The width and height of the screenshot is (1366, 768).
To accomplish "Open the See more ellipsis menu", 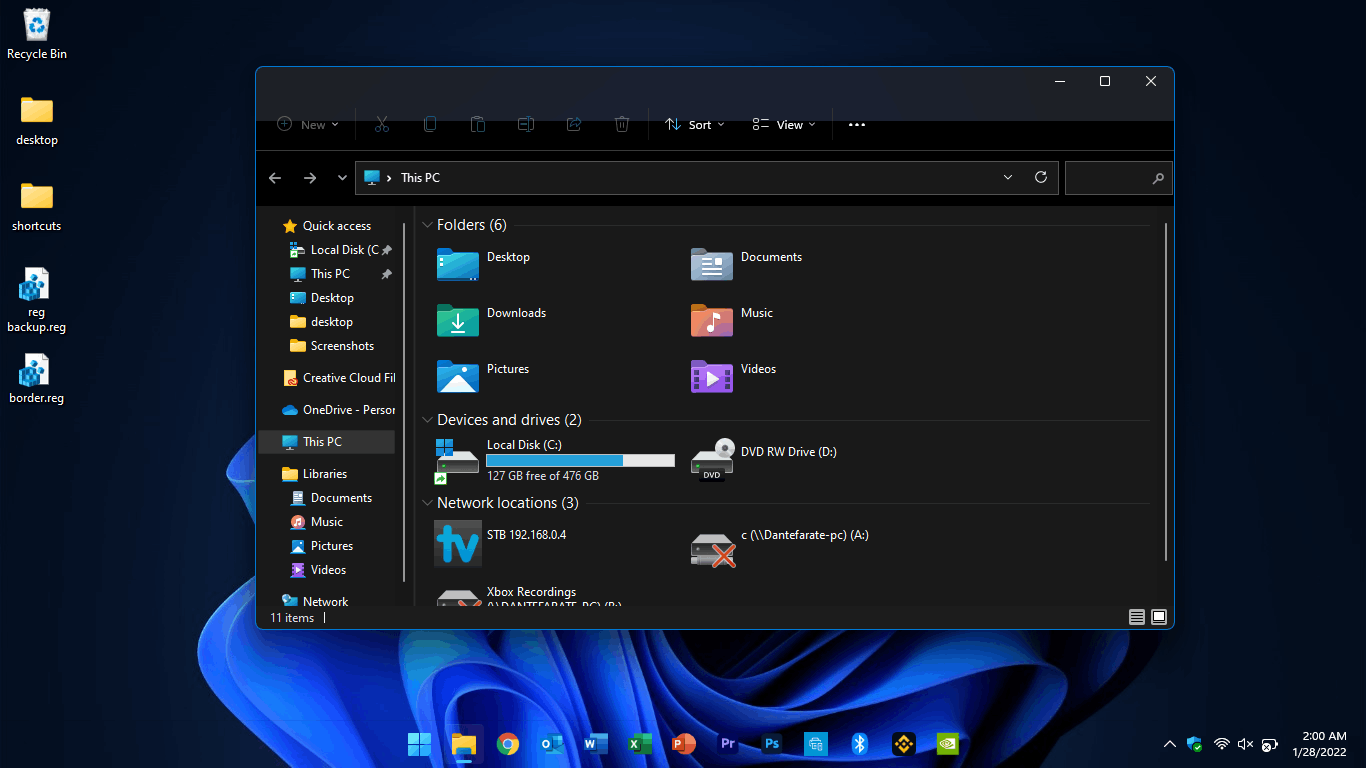I will coord(857,125).
